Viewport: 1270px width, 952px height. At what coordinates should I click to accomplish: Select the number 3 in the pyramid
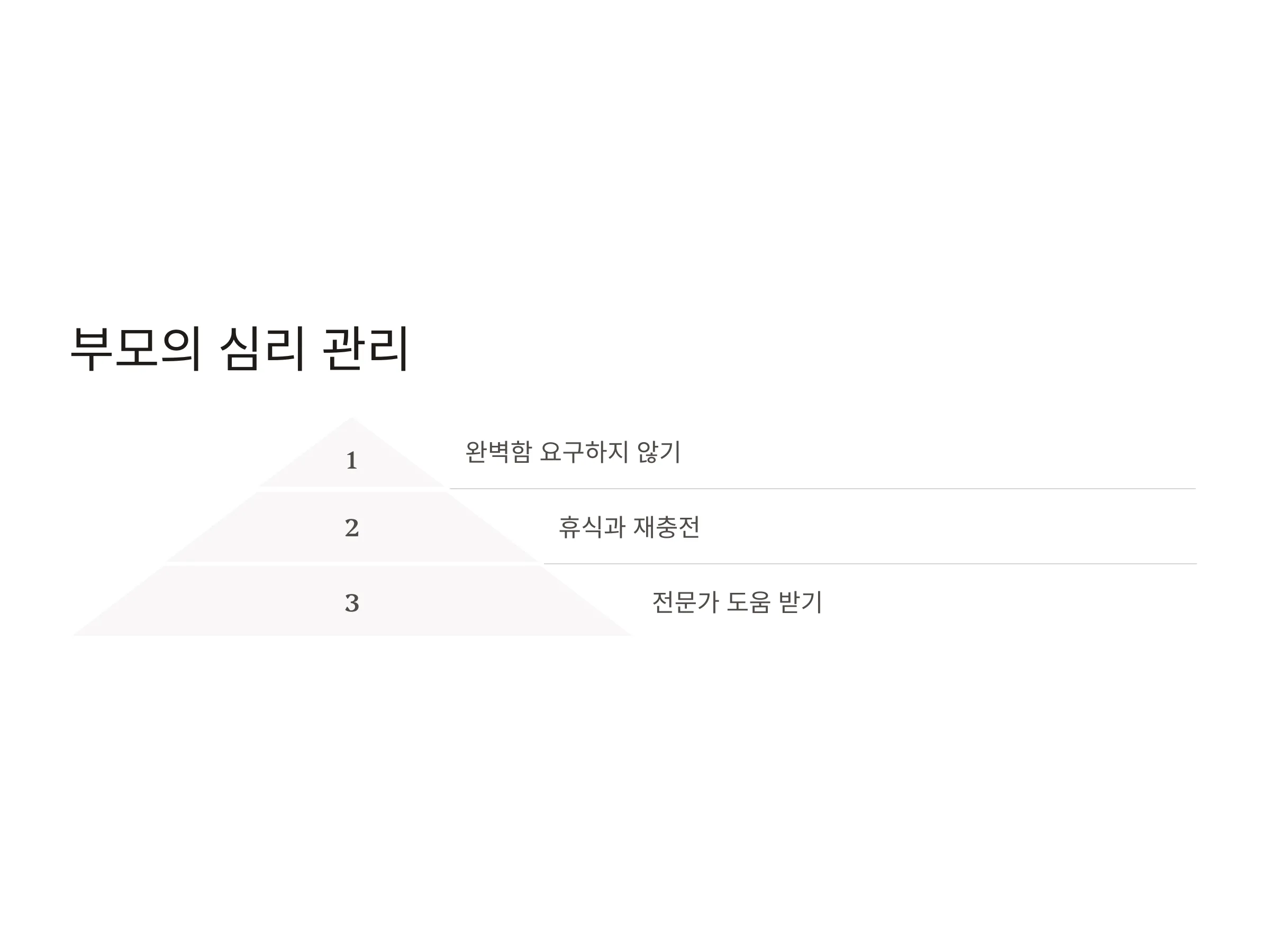[352, 602]
